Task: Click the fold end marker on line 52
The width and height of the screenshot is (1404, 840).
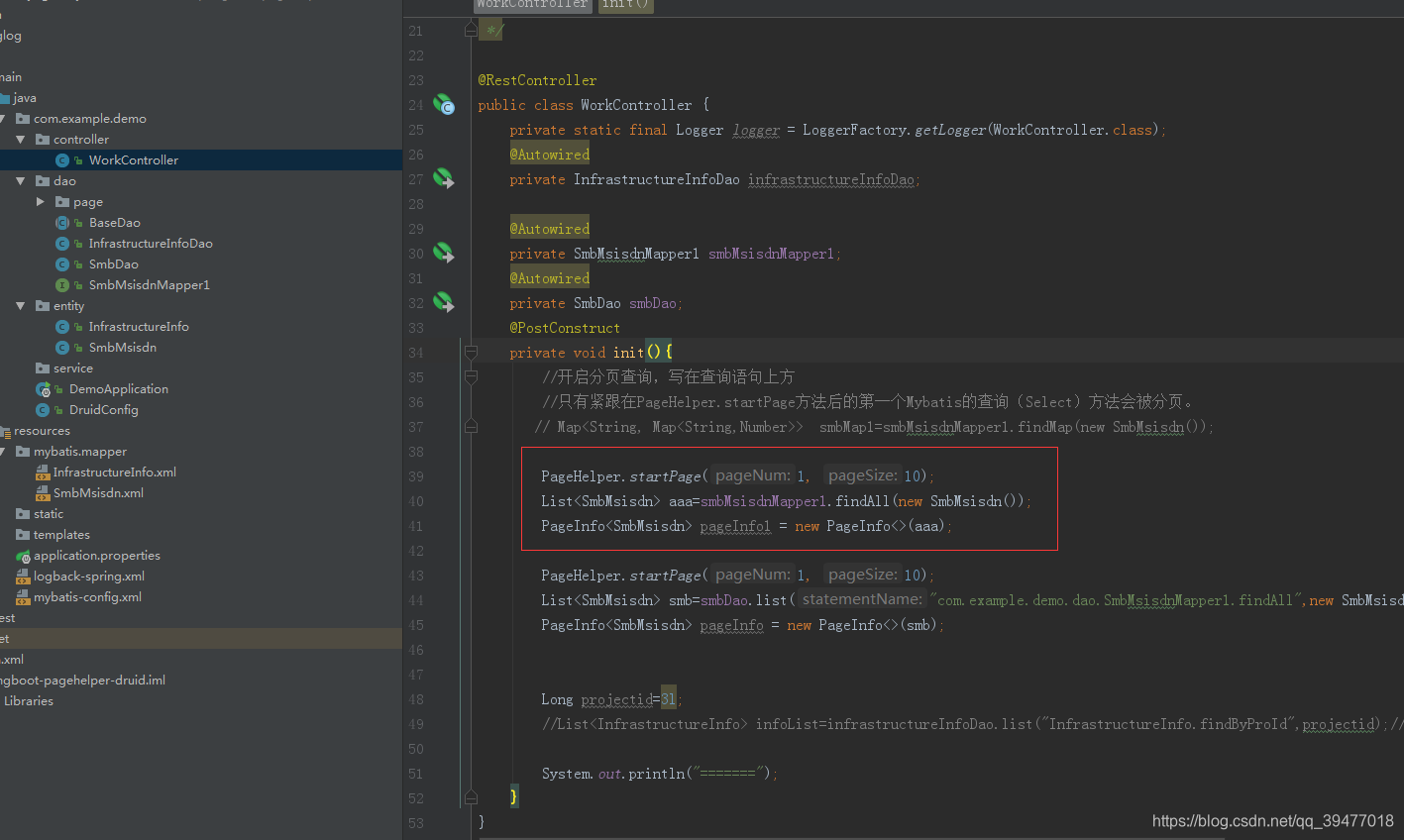Action: 472,797
